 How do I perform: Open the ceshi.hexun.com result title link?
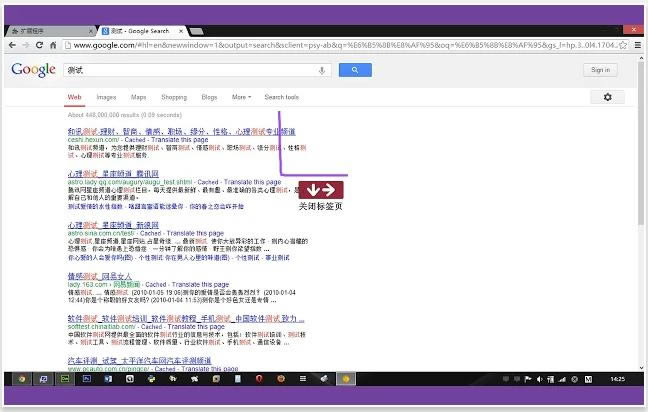[181, 131]
